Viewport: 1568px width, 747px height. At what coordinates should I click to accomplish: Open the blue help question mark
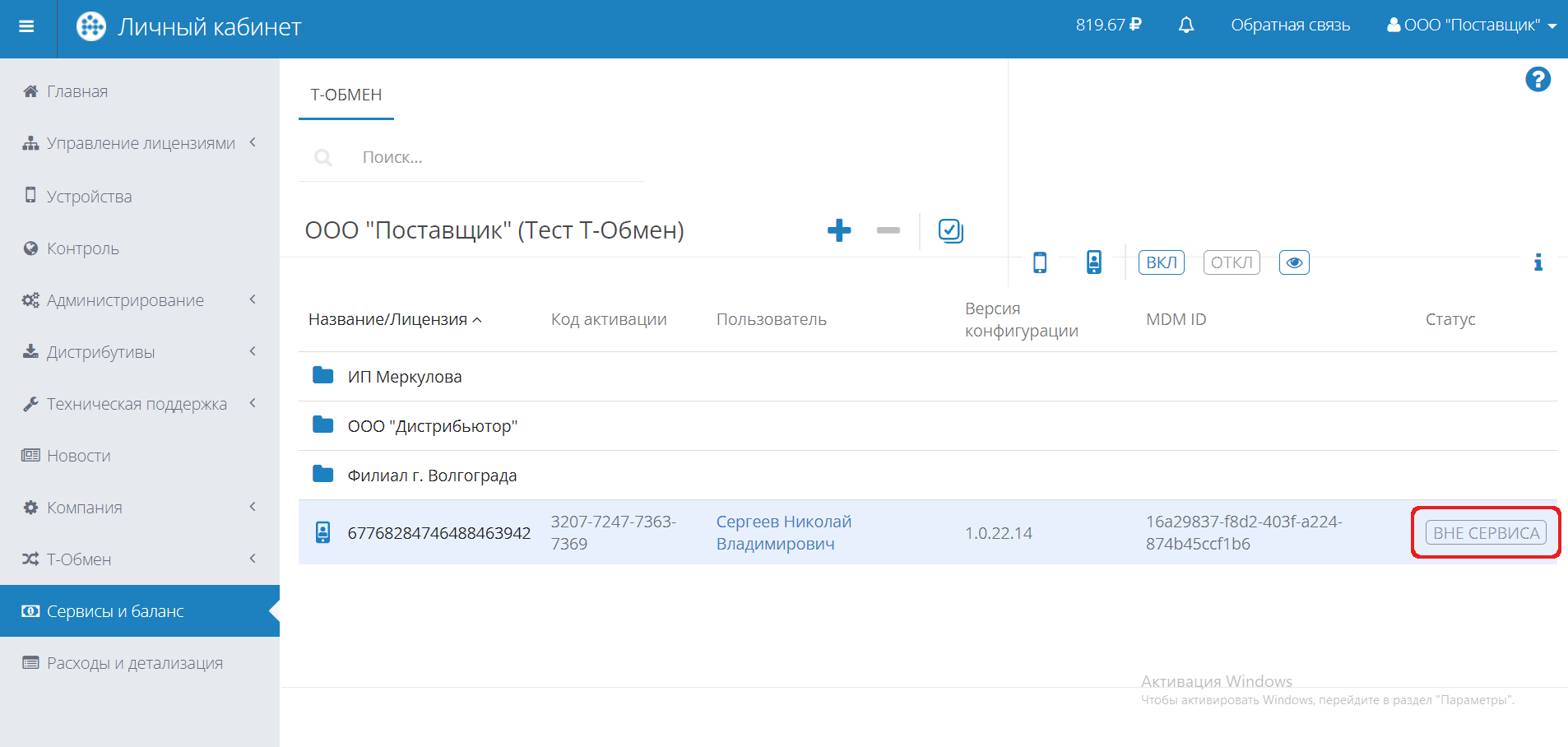click(x=1538, y=79)
